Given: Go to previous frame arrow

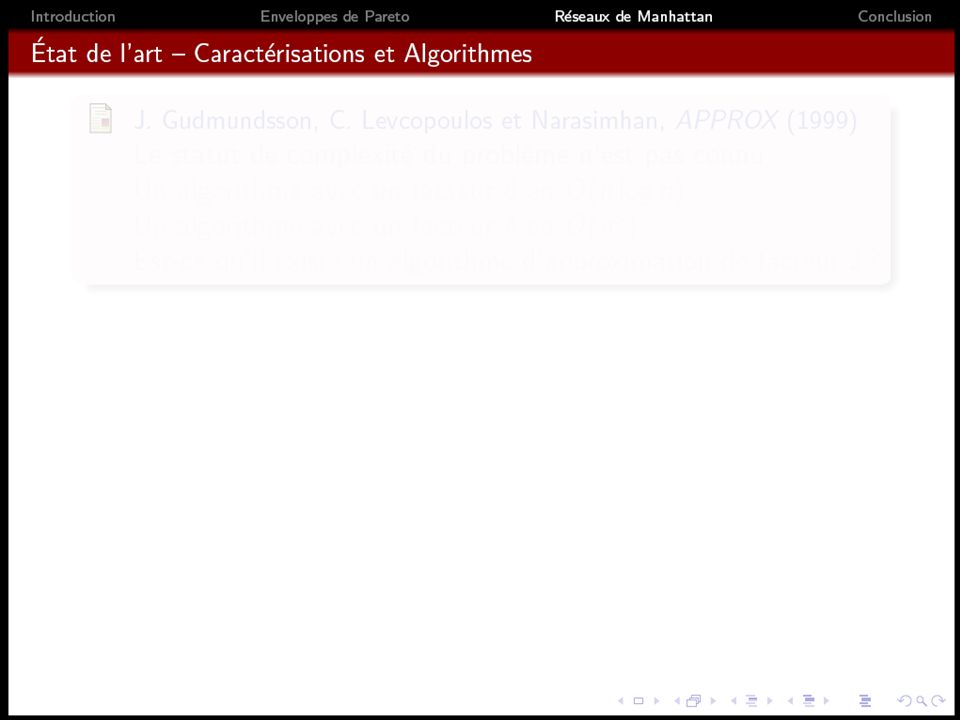Looking at the screenshot, I should (x=677, y=701).
